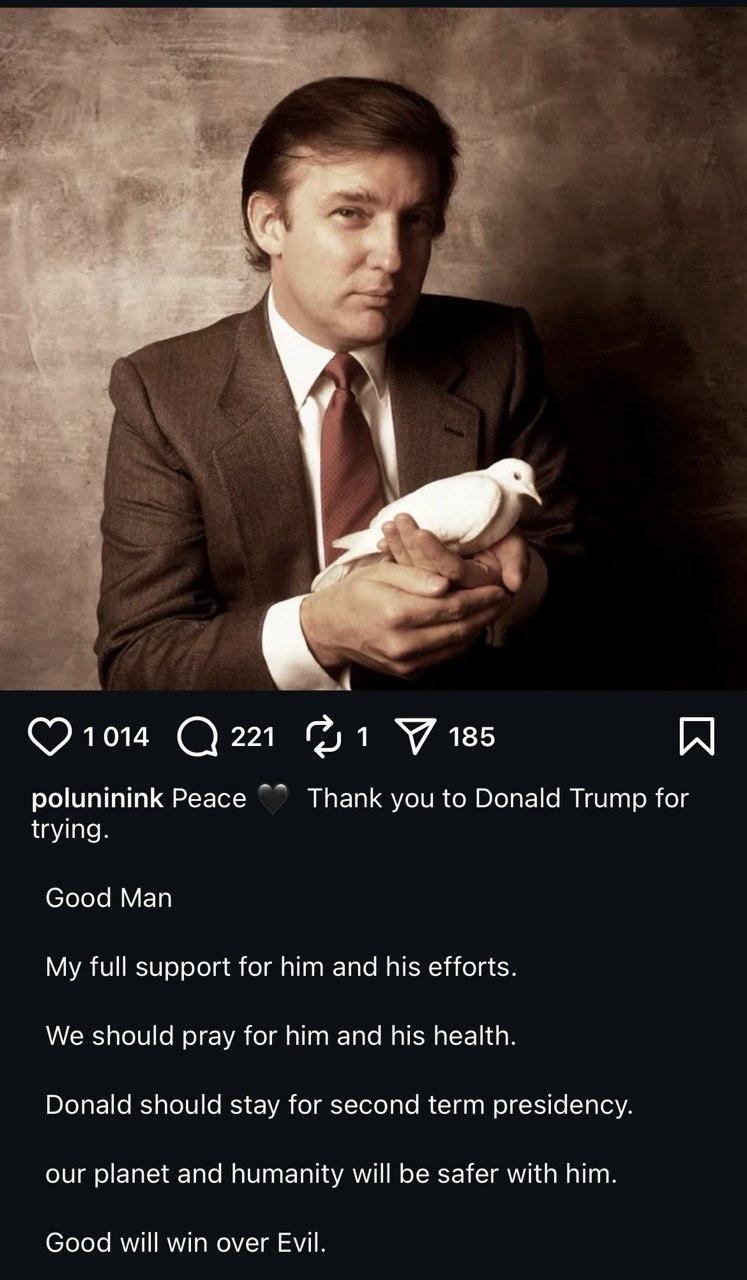Tap the "second term presidency" caption line

pyautogui.click(x=339, y=1105)
